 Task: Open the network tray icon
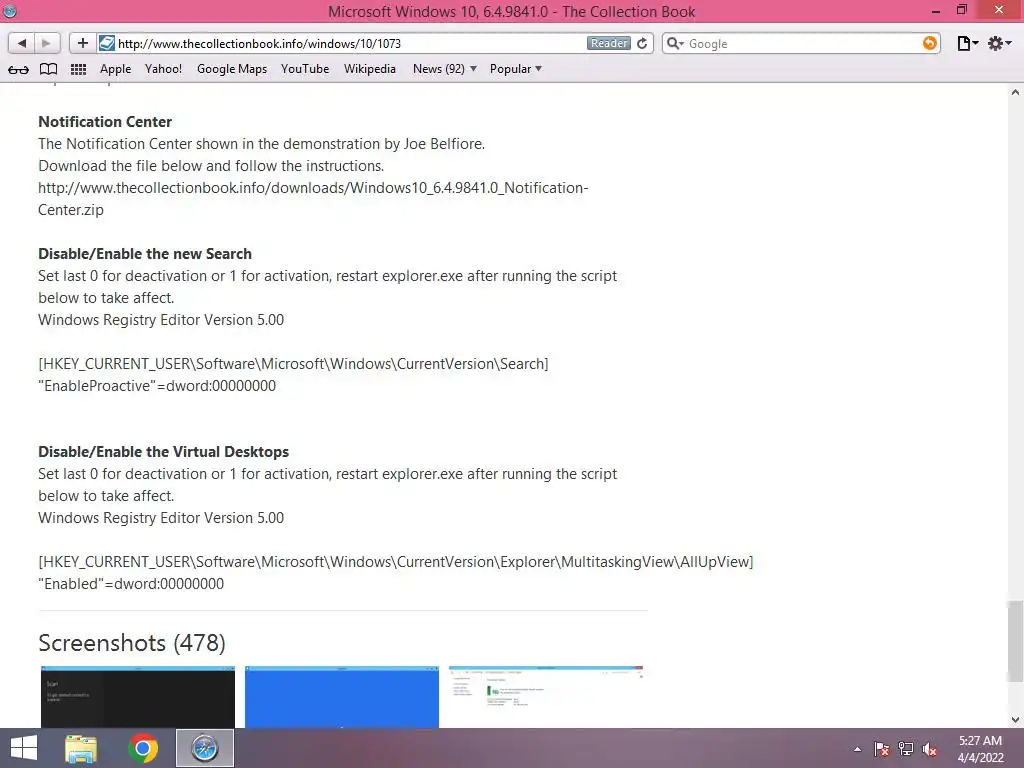point(906,750)
